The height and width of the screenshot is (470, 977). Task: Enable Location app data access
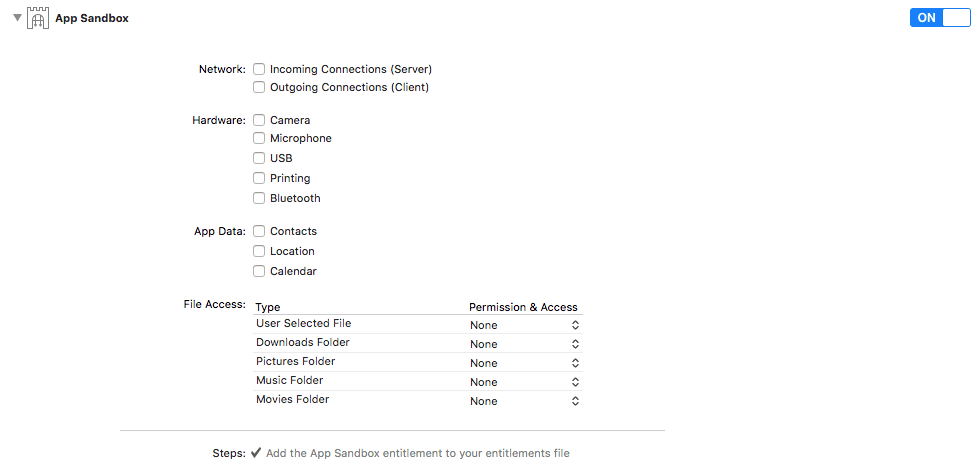tap(260, 252)
